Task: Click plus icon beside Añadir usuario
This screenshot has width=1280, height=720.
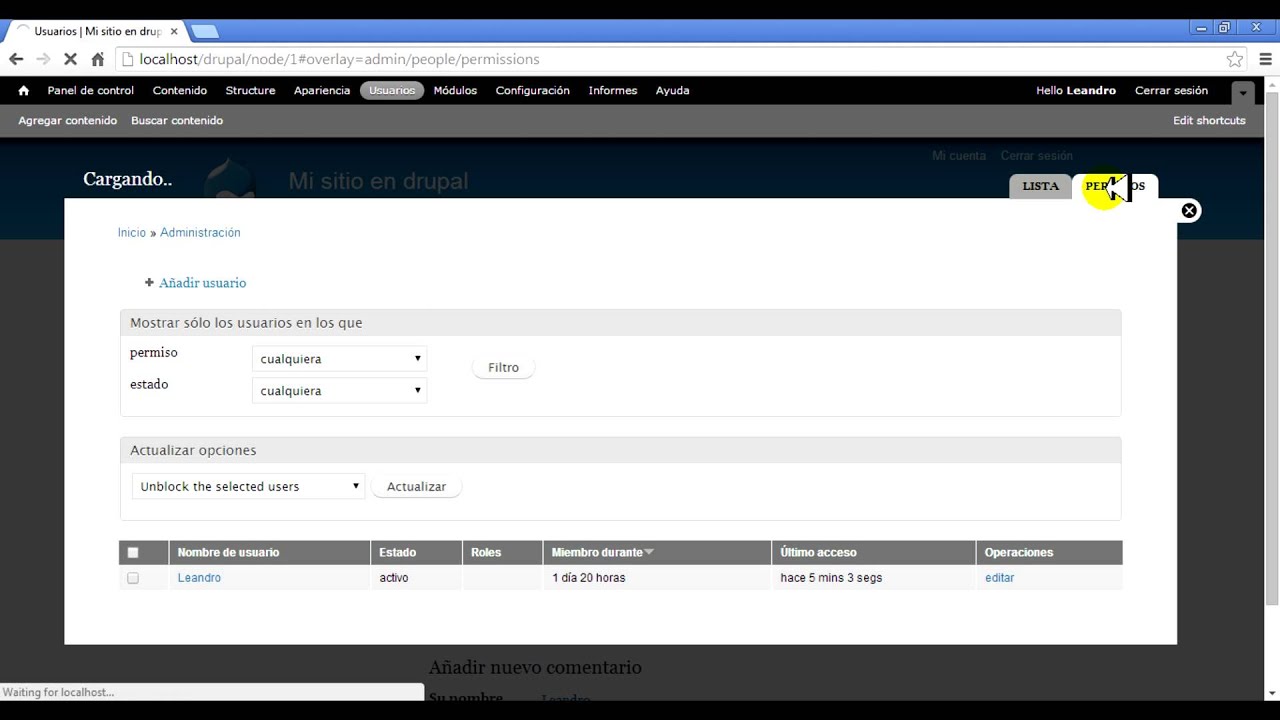Action: pos(149,283)
